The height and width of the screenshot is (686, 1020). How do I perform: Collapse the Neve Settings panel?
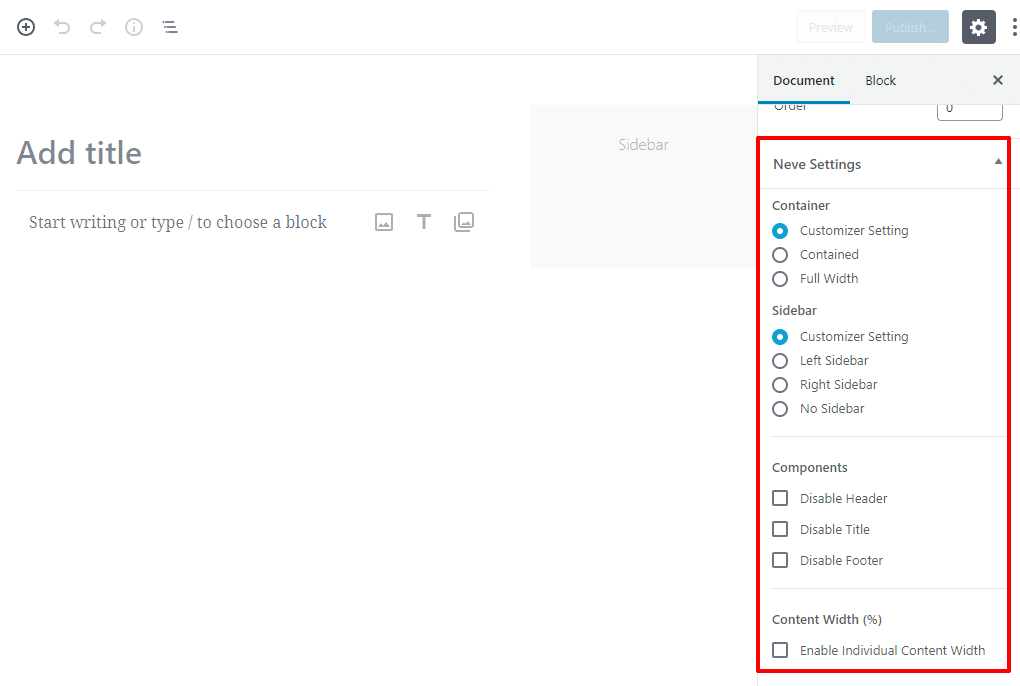997,163
